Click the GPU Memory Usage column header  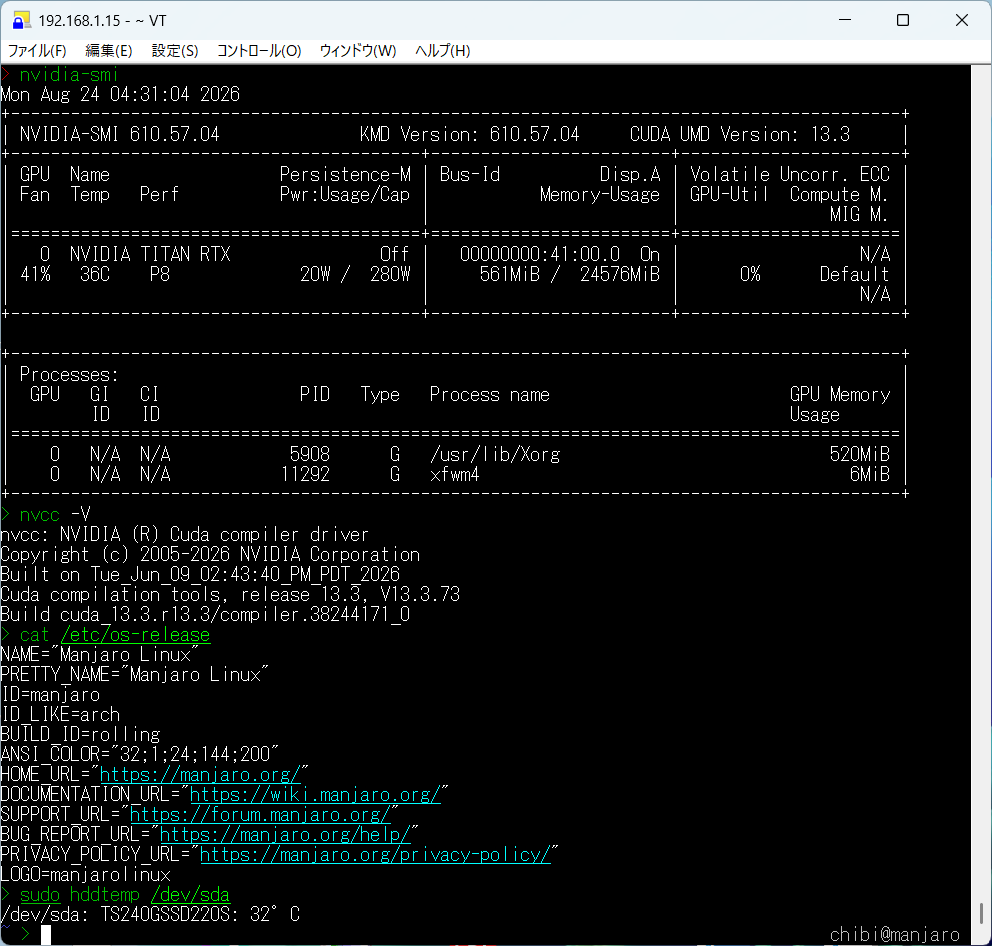pyautogui.click(x=840, y=404)
